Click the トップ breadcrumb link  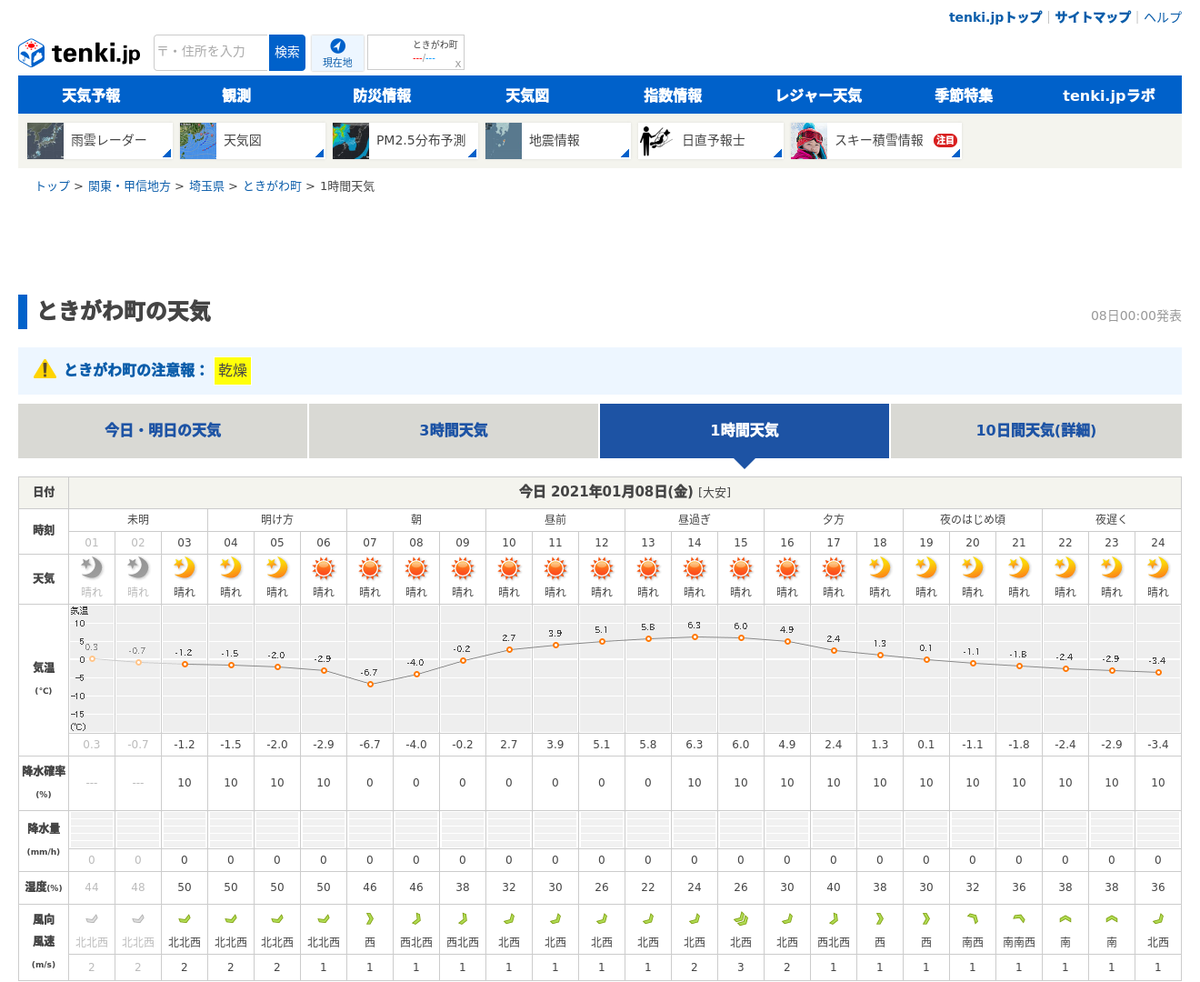(52, 186)
